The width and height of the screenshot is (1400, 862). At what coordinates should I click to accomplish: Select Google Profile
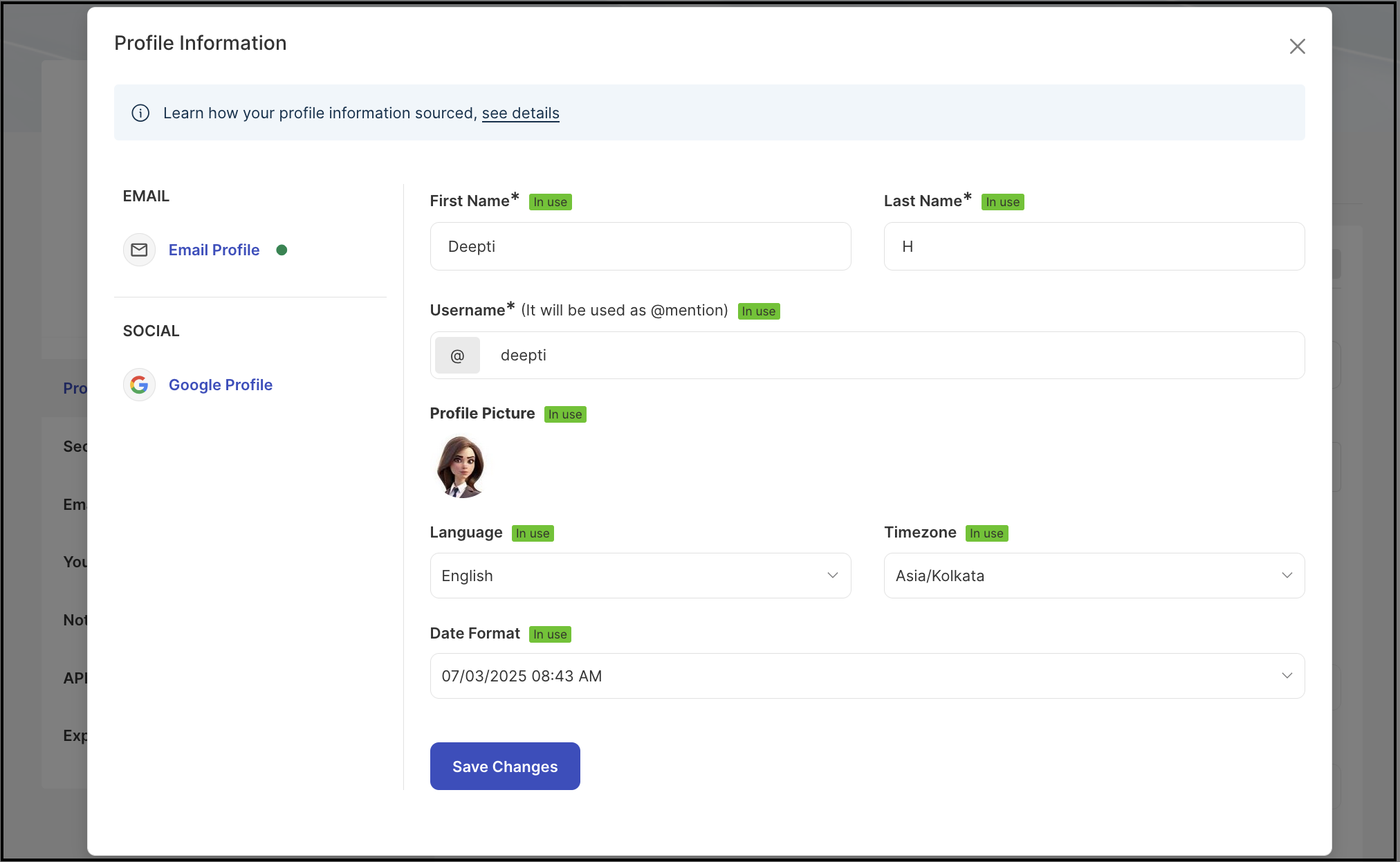[220, 385]
